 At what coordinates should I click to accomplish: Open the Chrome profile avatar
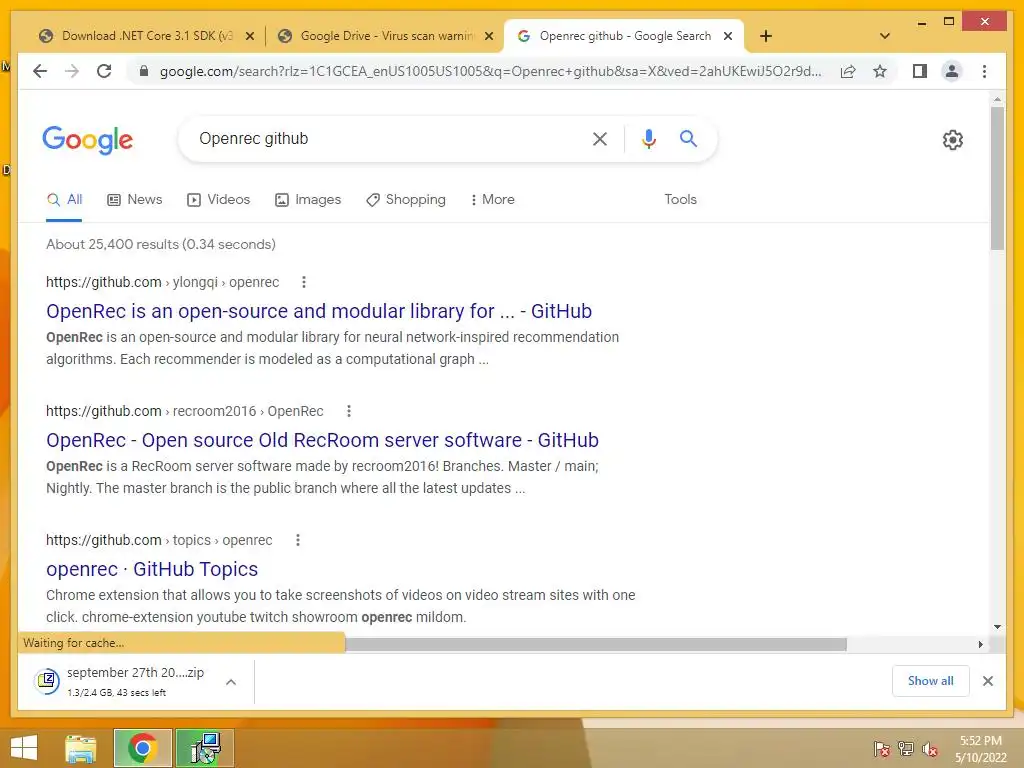pyautogui.click(x=952, y=71)
